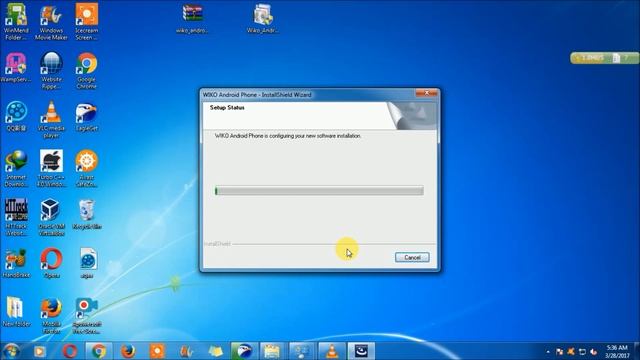Switch to Google Chrome in taskbar
640x360 pixels.
99,351
